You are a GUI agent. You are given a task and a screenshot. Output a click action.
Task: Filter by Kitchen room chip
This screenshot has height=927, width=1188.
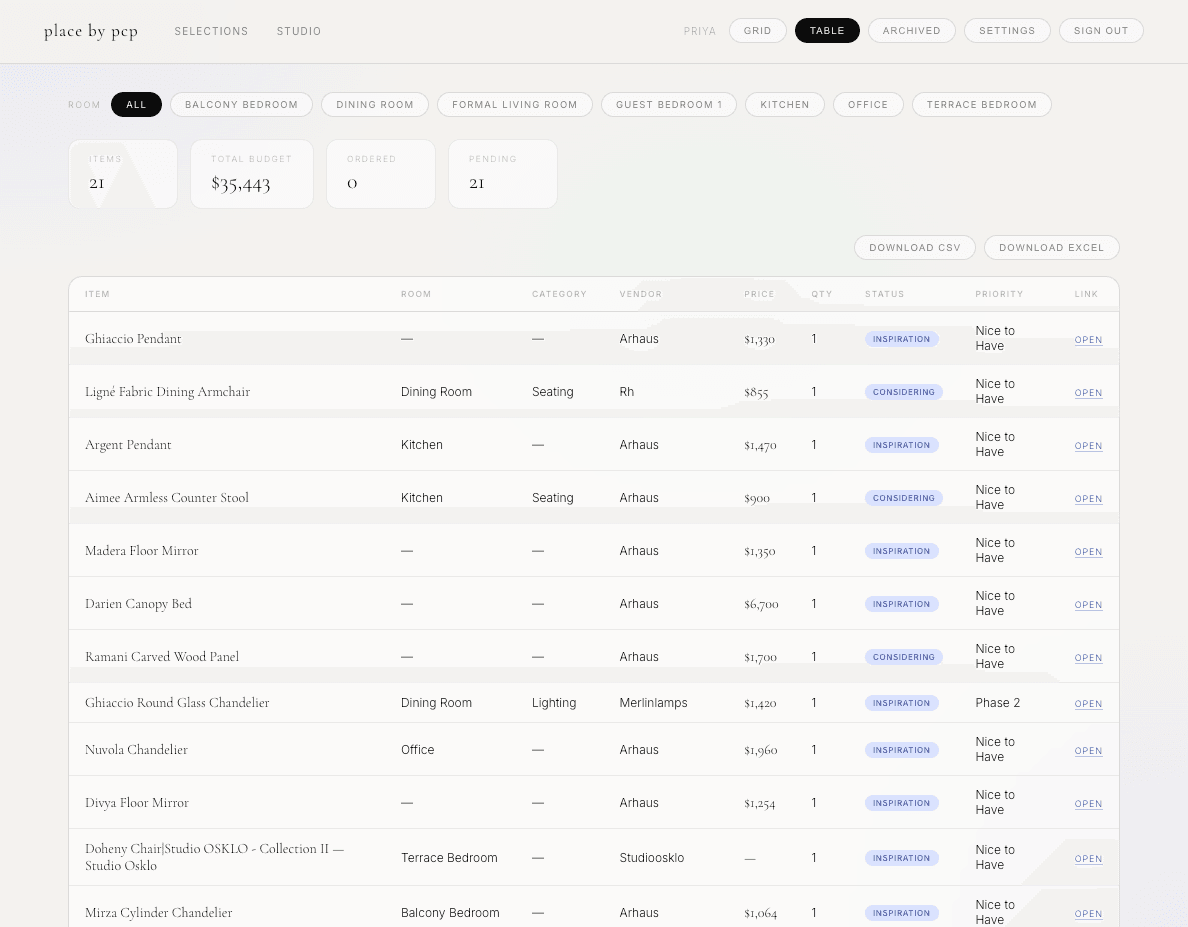point(785,105)
